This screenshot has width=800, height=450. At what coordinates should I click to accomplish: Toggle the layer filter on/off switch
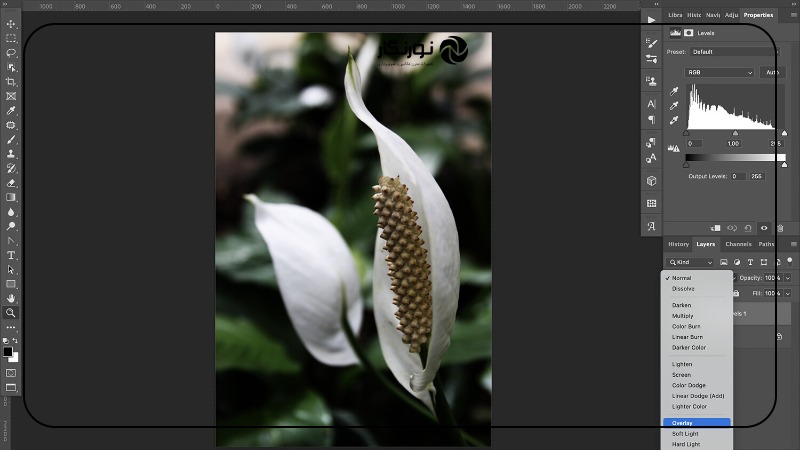click(x=789, y=260)
